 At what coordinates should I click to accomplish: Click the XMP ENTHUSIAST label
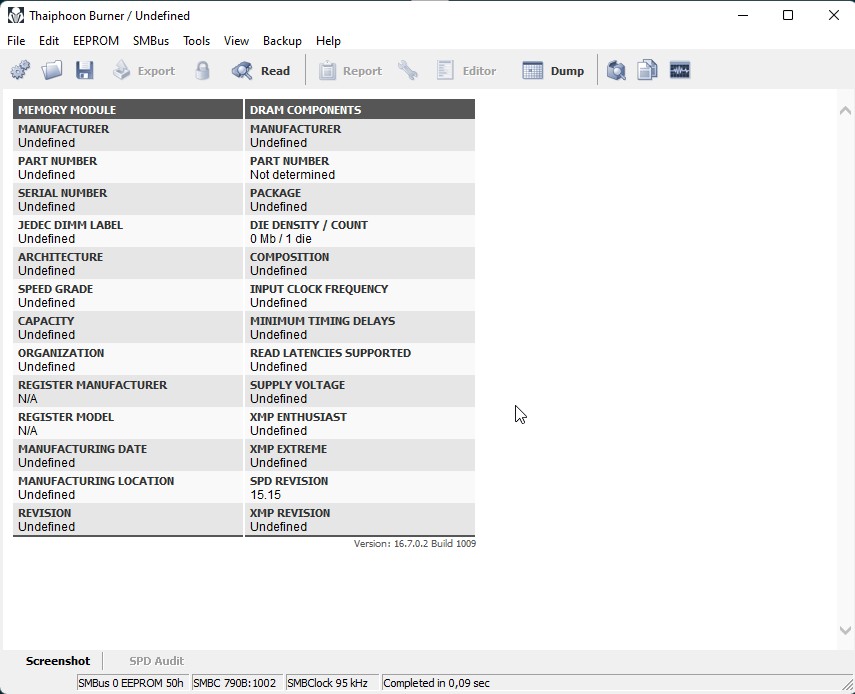pos(298,417)
